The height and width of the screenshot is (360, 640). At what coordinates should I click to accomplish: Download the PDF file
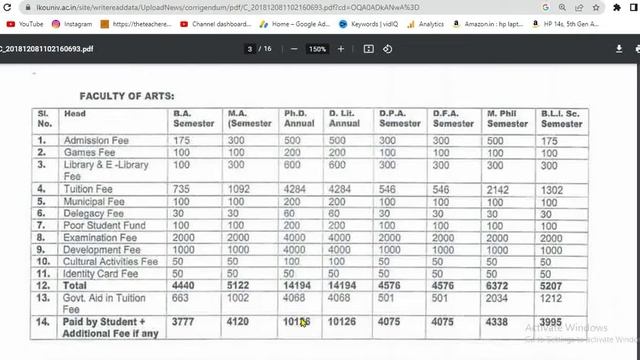[x=619, y=49]
